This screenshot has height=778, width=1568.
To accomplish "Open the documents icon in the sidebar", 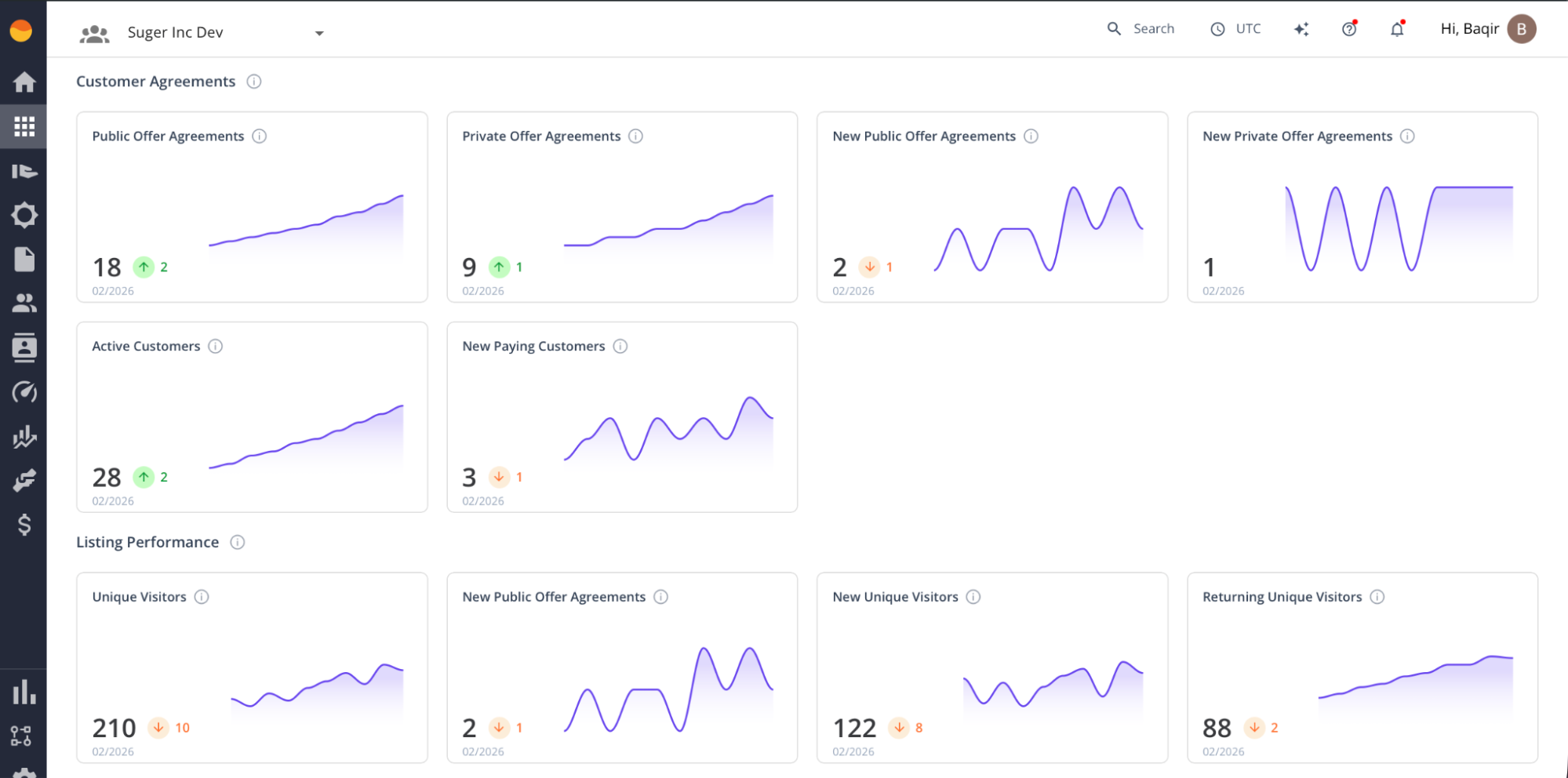I will [24, 259].
